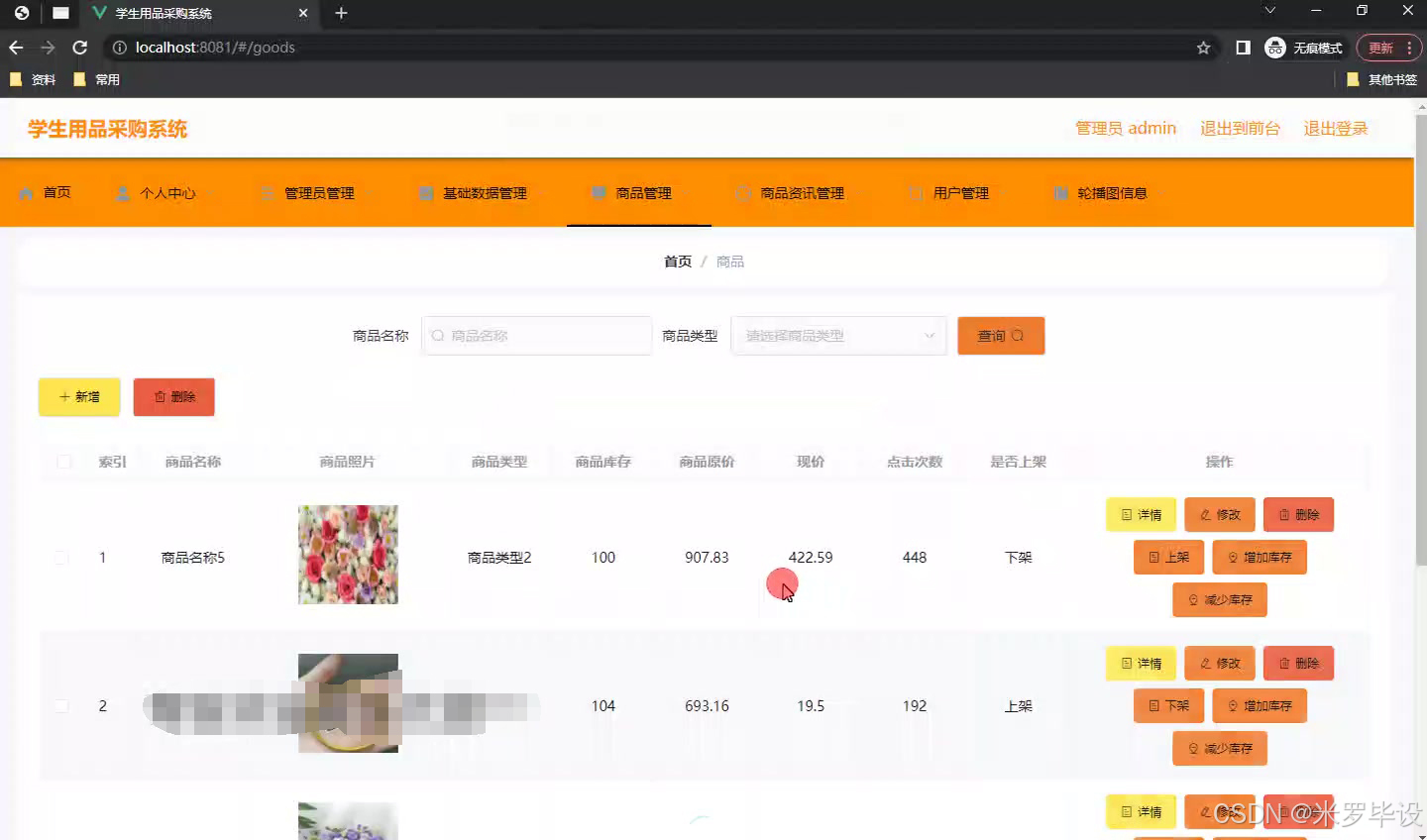Expand the 管理员管理 submenu
This screenshot has width=1427, height=840.
tap(317, 193)
